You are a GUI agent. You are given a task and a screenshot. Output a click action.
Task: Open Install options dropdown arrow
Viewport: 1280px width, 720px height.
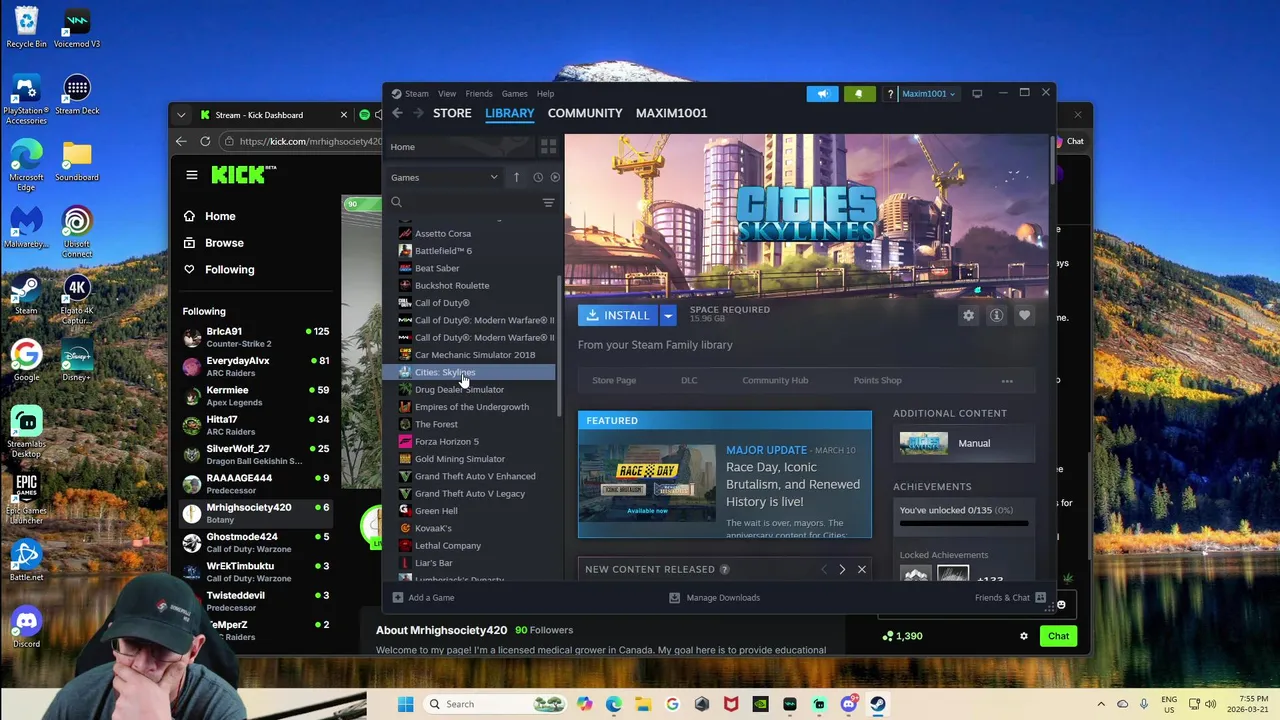pyautogui.click(x=668, y=316)
